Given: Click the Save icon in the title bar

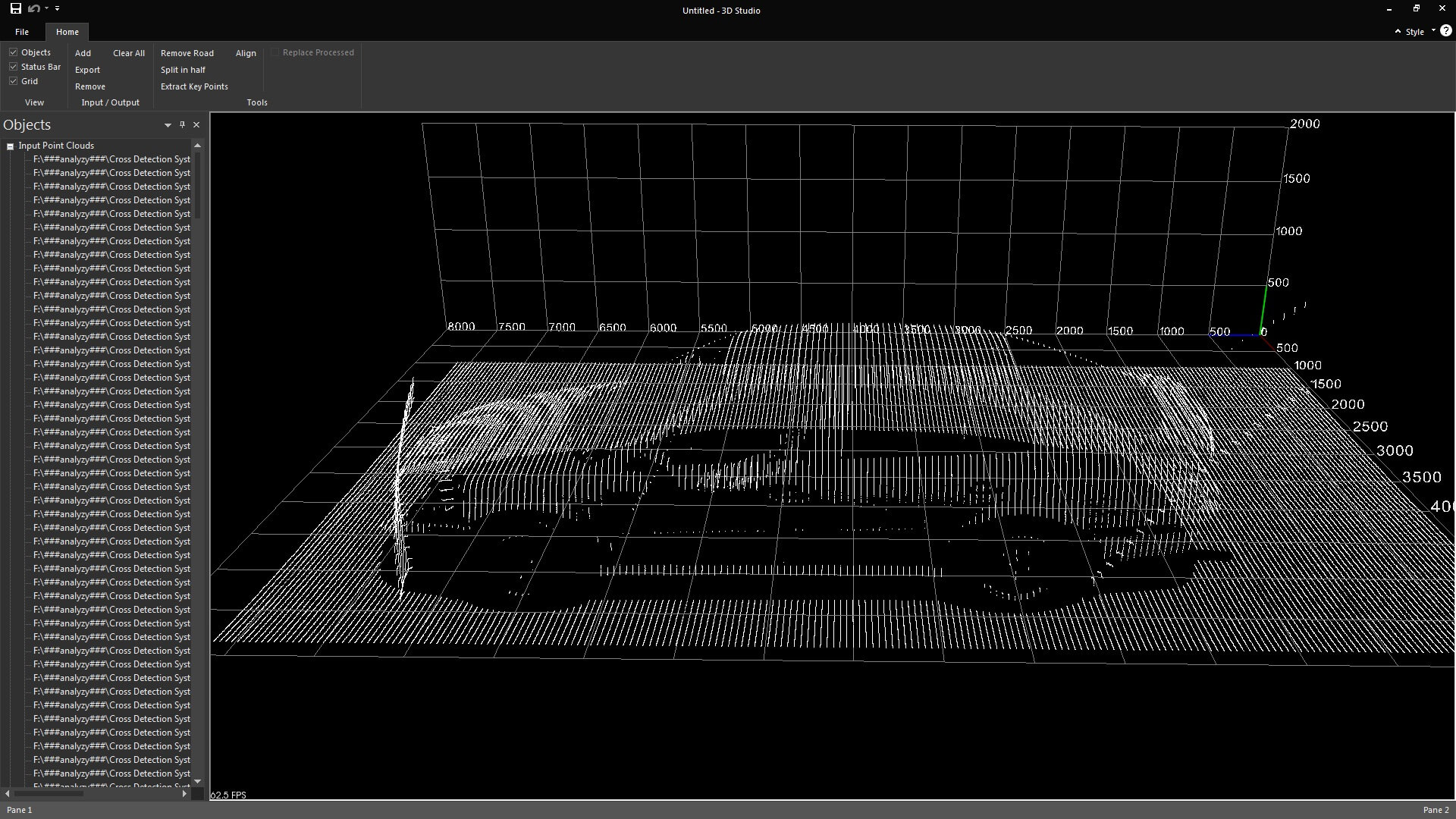Looking at the screenshot, I should click(x=15, y=9).
